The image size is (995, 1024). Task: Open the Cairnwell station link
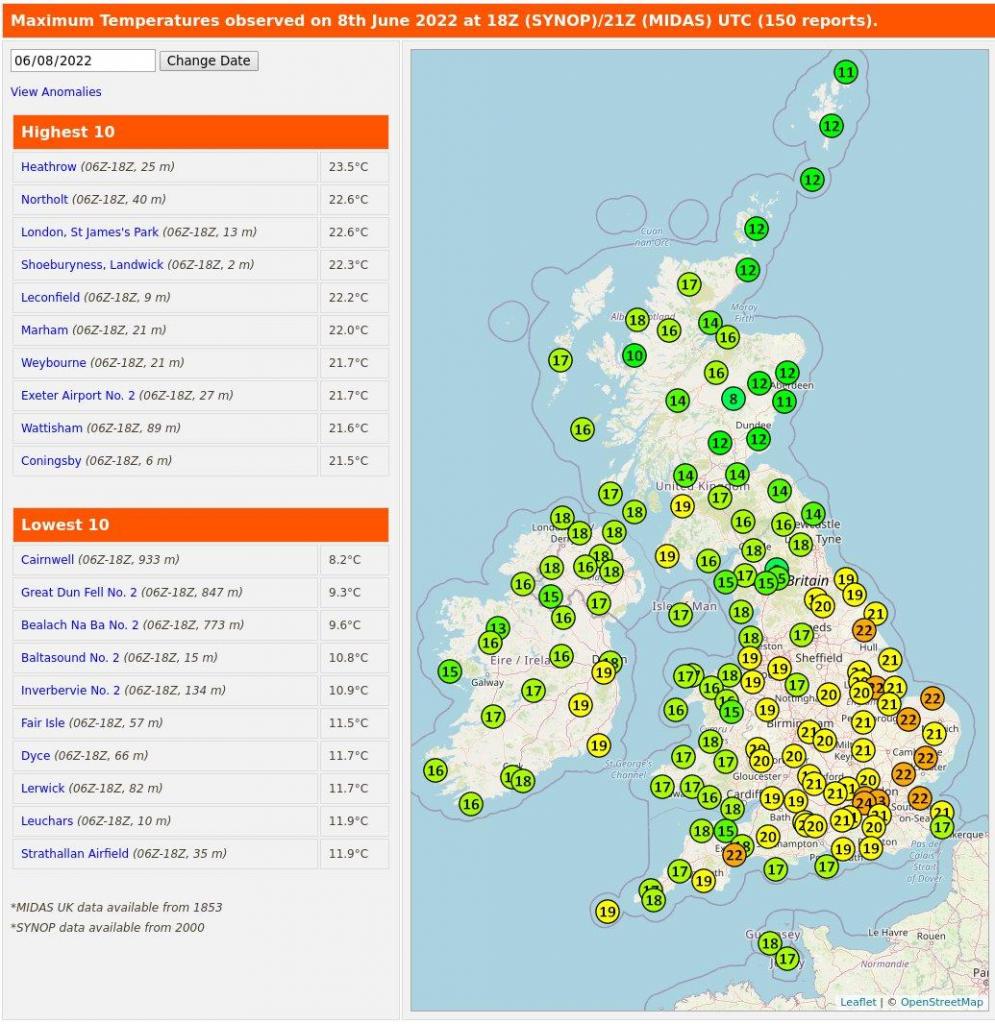[x=47, y=560]
